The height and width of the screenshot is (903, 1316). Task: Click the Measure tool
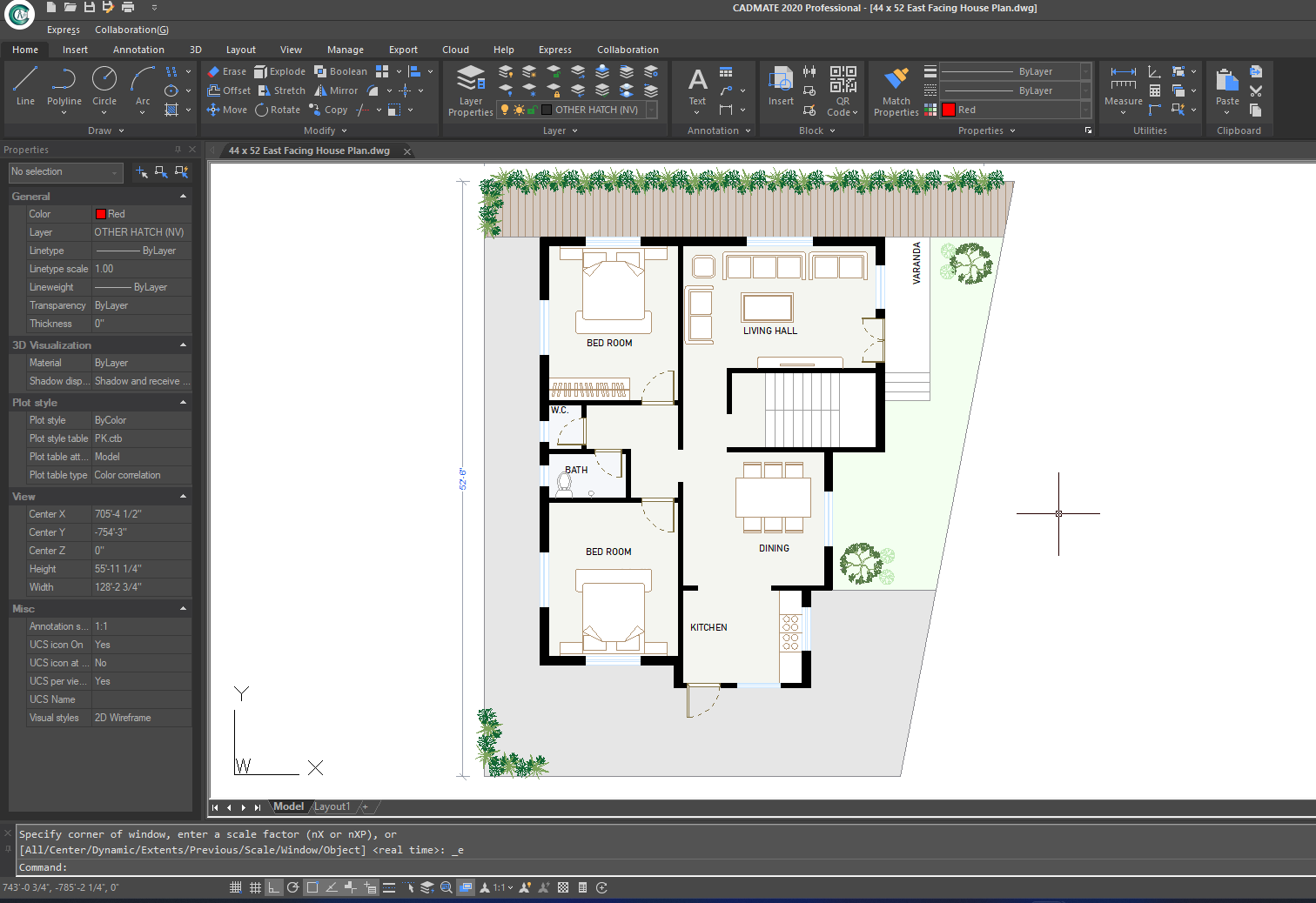click(1124, 85)
